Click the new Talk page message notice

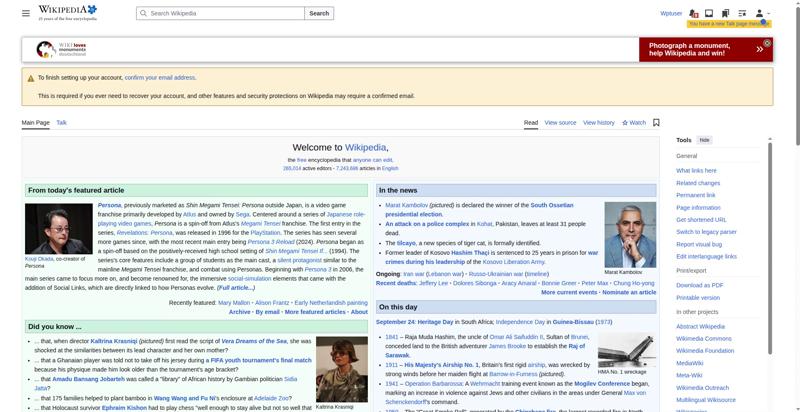(729, 24)
